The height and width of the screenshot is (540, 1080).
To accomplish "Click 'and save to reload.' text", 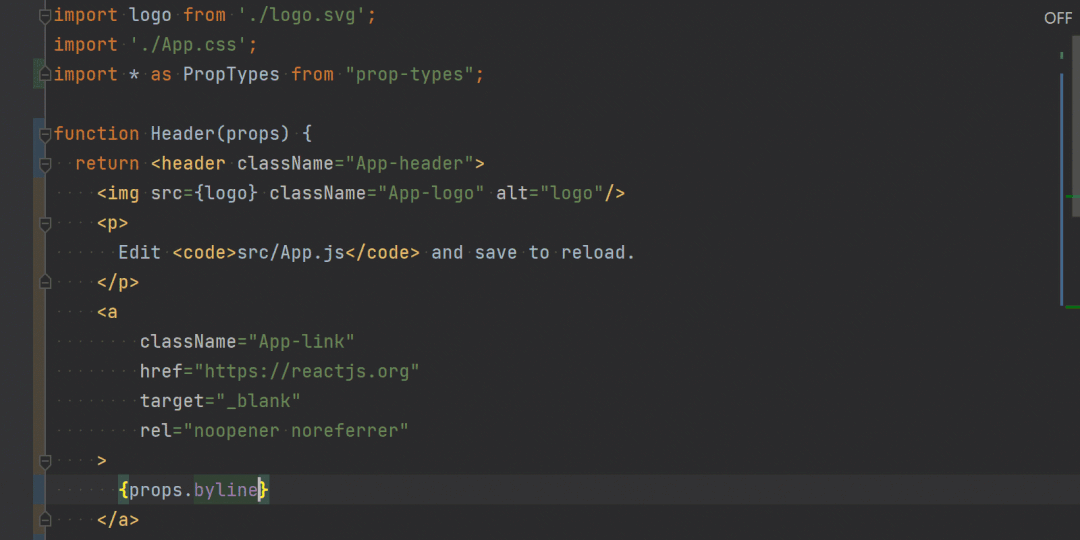I will coord(533,252).
